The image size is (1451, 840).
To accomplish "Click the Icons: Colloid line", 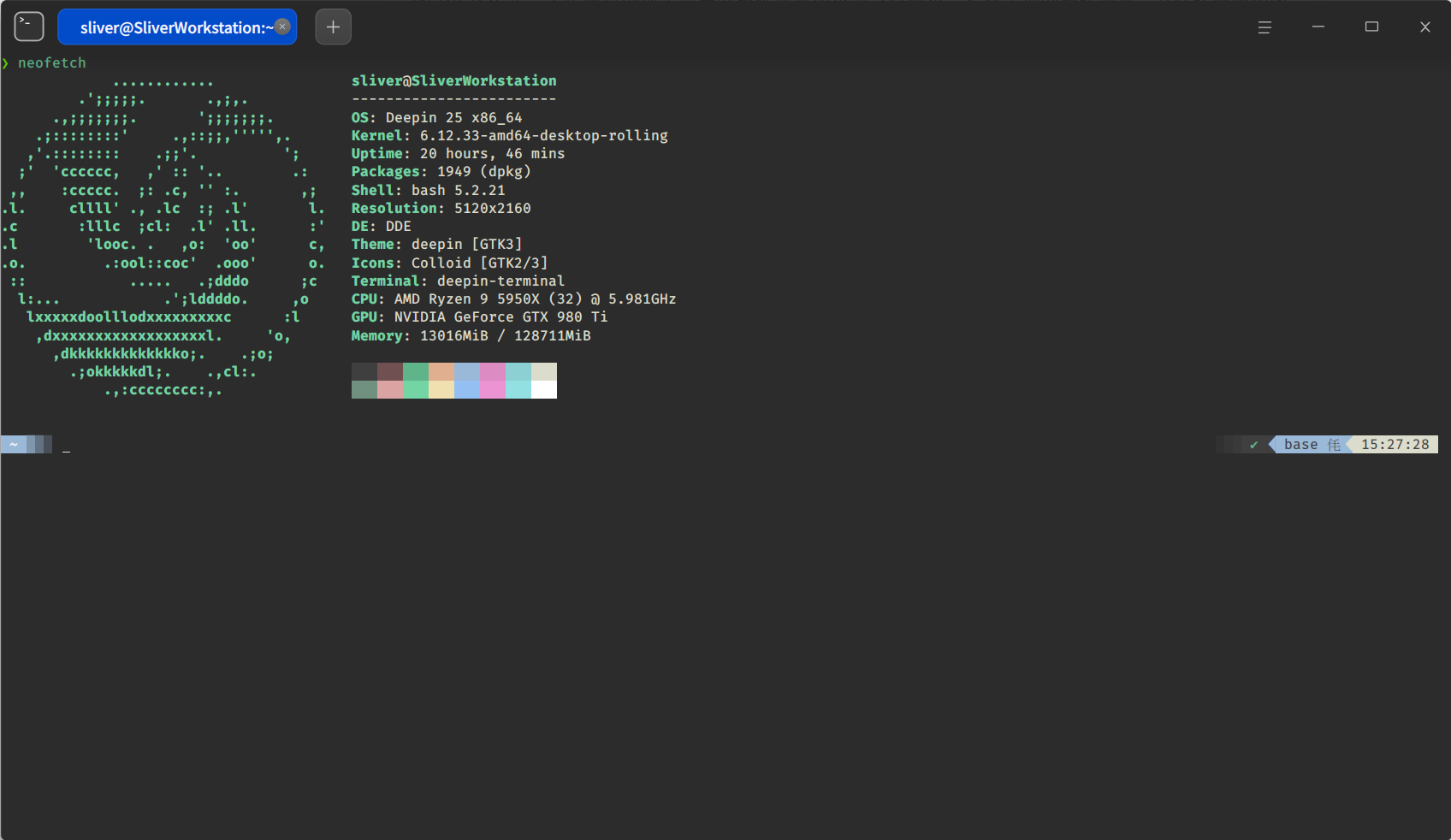I will [450, 263].
